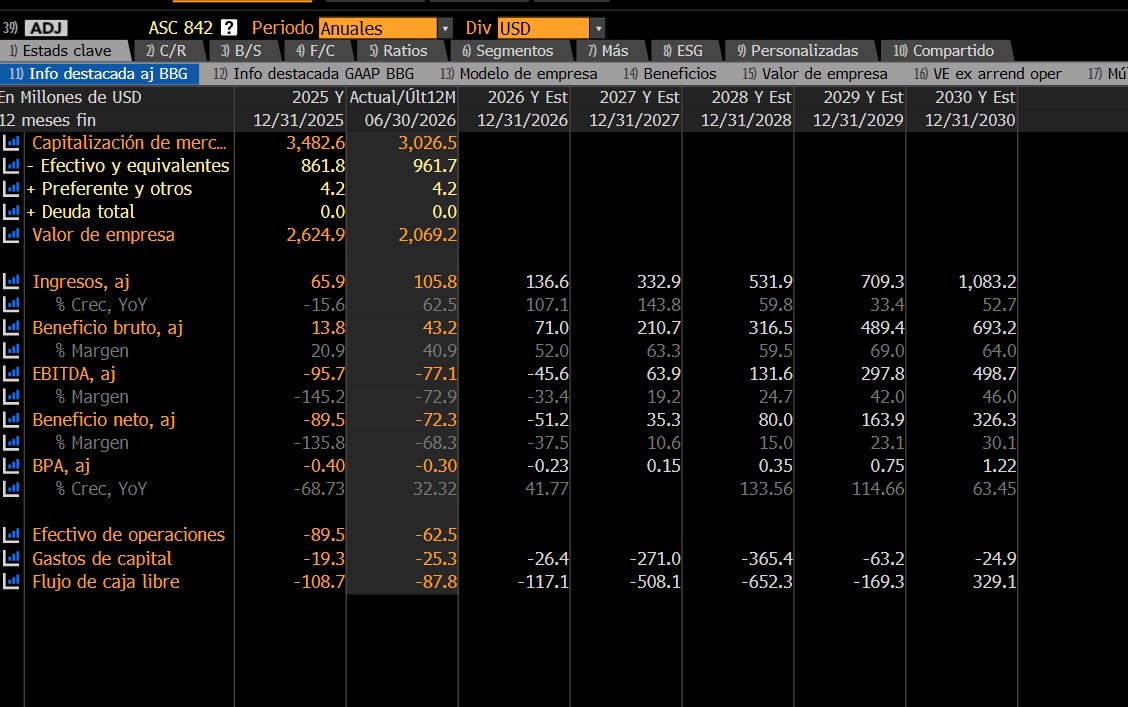Open the Personalizadas tab

(x=798, y=50)
